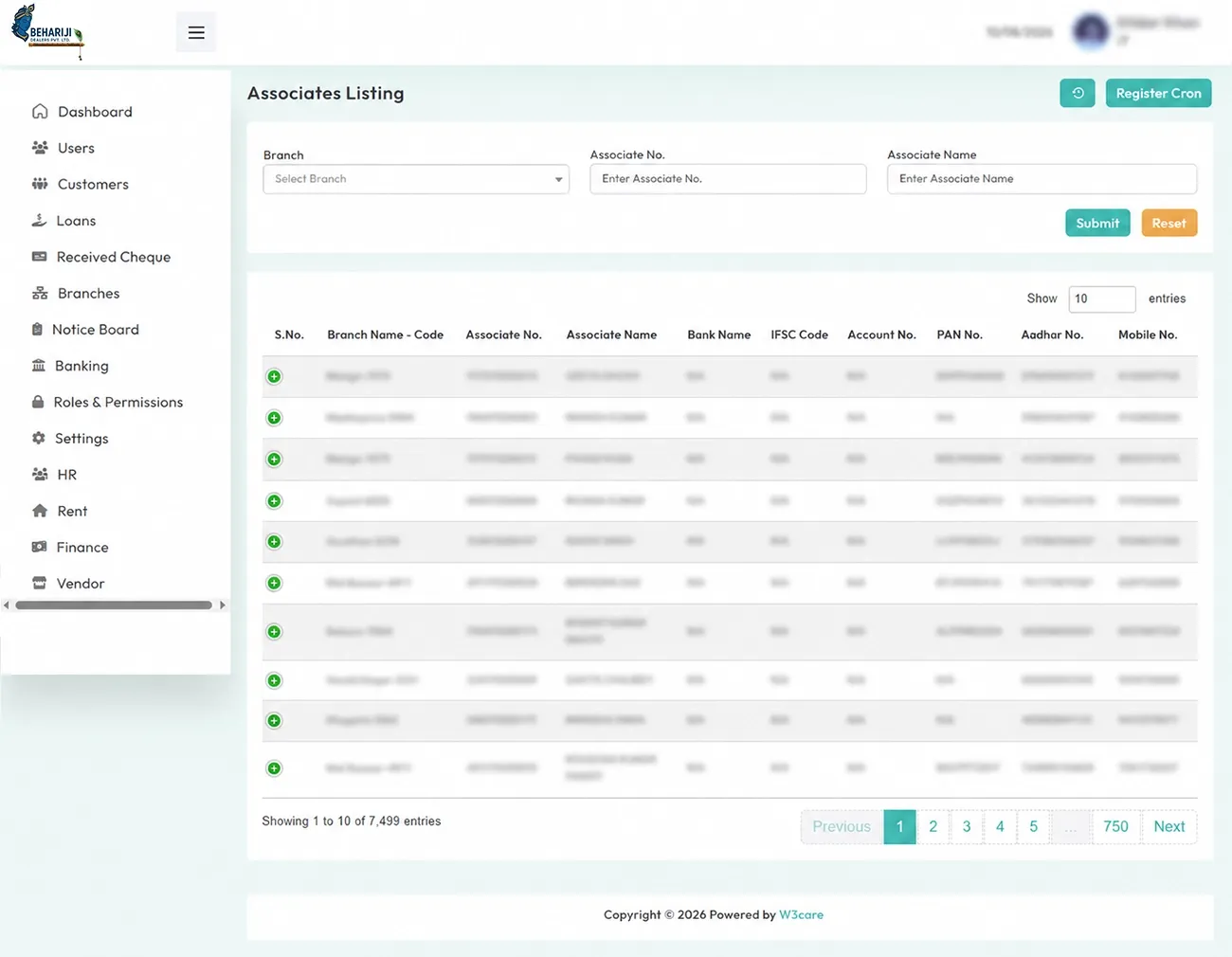Expand the tenth table row plus icon
The width and height of the screenshot is (1232, 957).
(x=274, y=768)
